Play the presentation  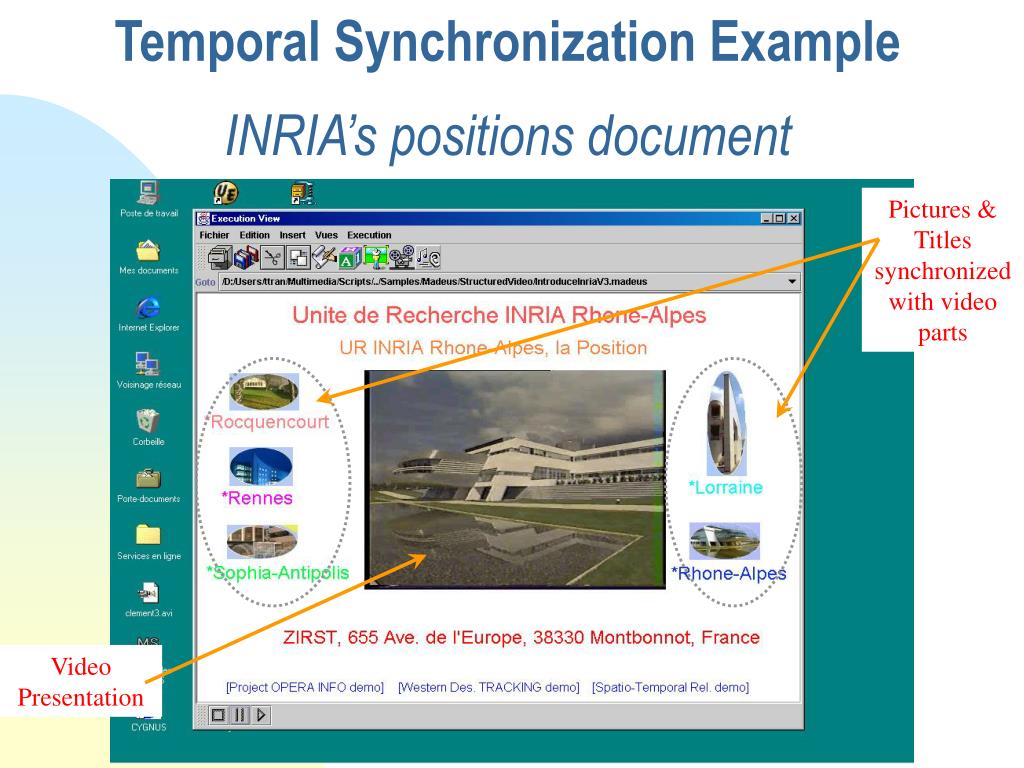click(261, 715)
